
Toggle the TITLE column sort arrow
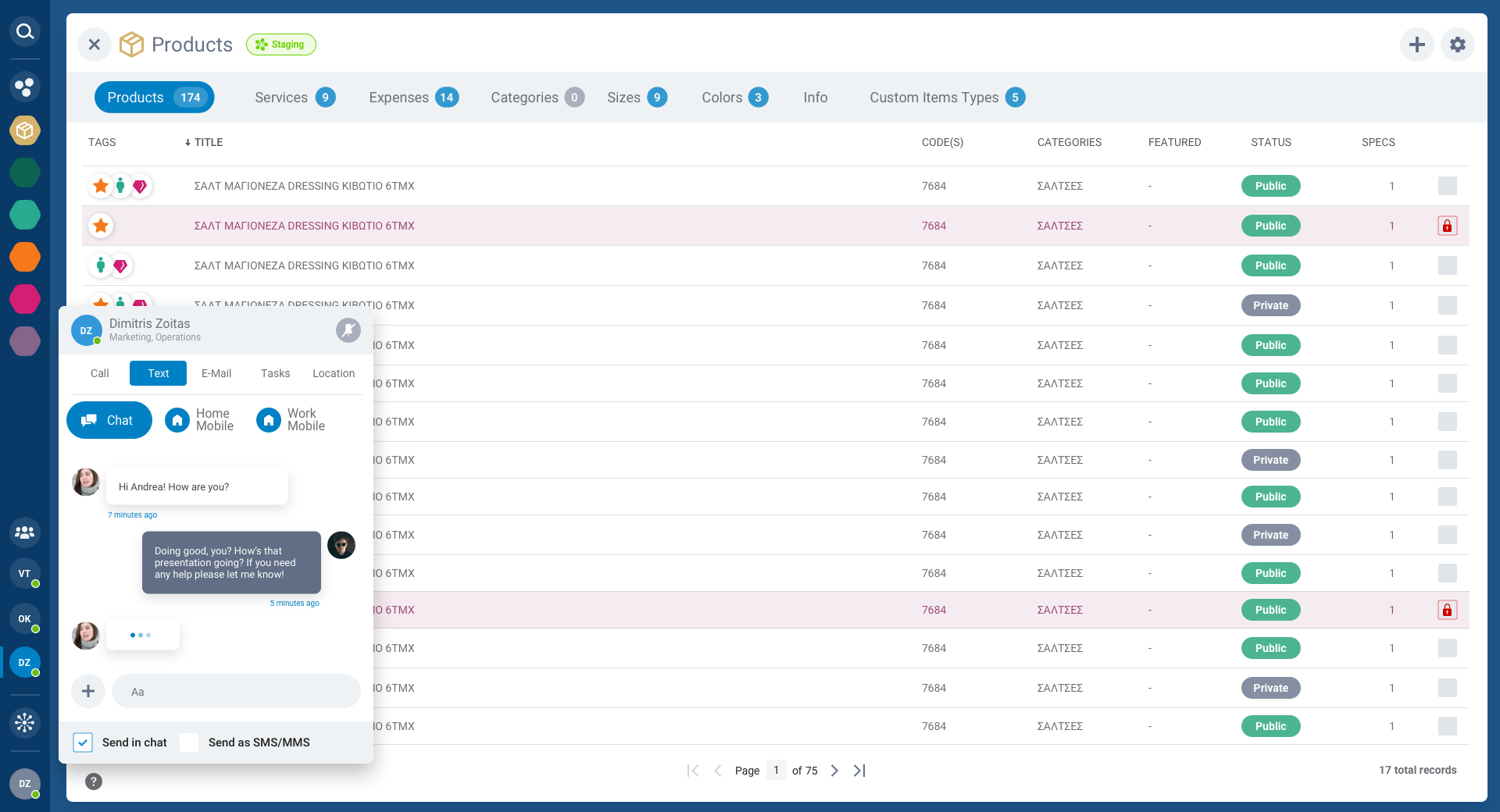coord(187,142)
